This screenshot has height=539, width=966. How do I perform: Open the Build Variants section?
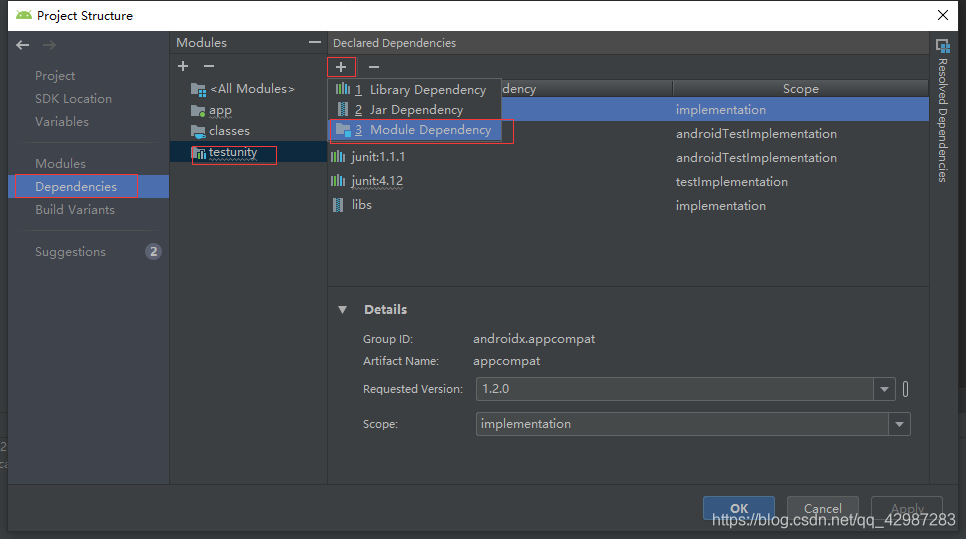(x=75, y=209)
